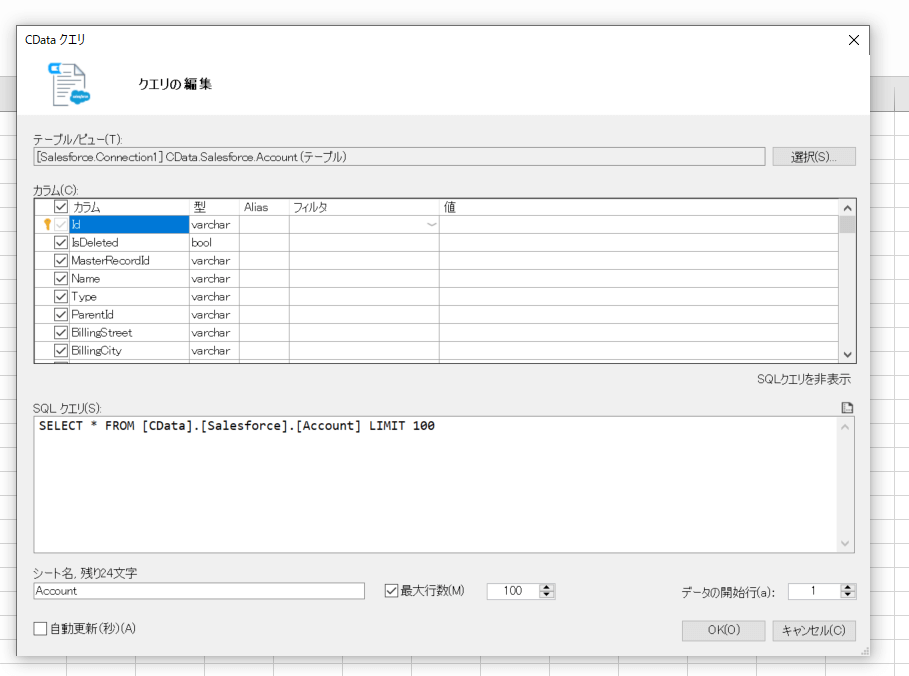Click inside the SQL query text area
Screen dimensions: 909x676
point(435,484)
